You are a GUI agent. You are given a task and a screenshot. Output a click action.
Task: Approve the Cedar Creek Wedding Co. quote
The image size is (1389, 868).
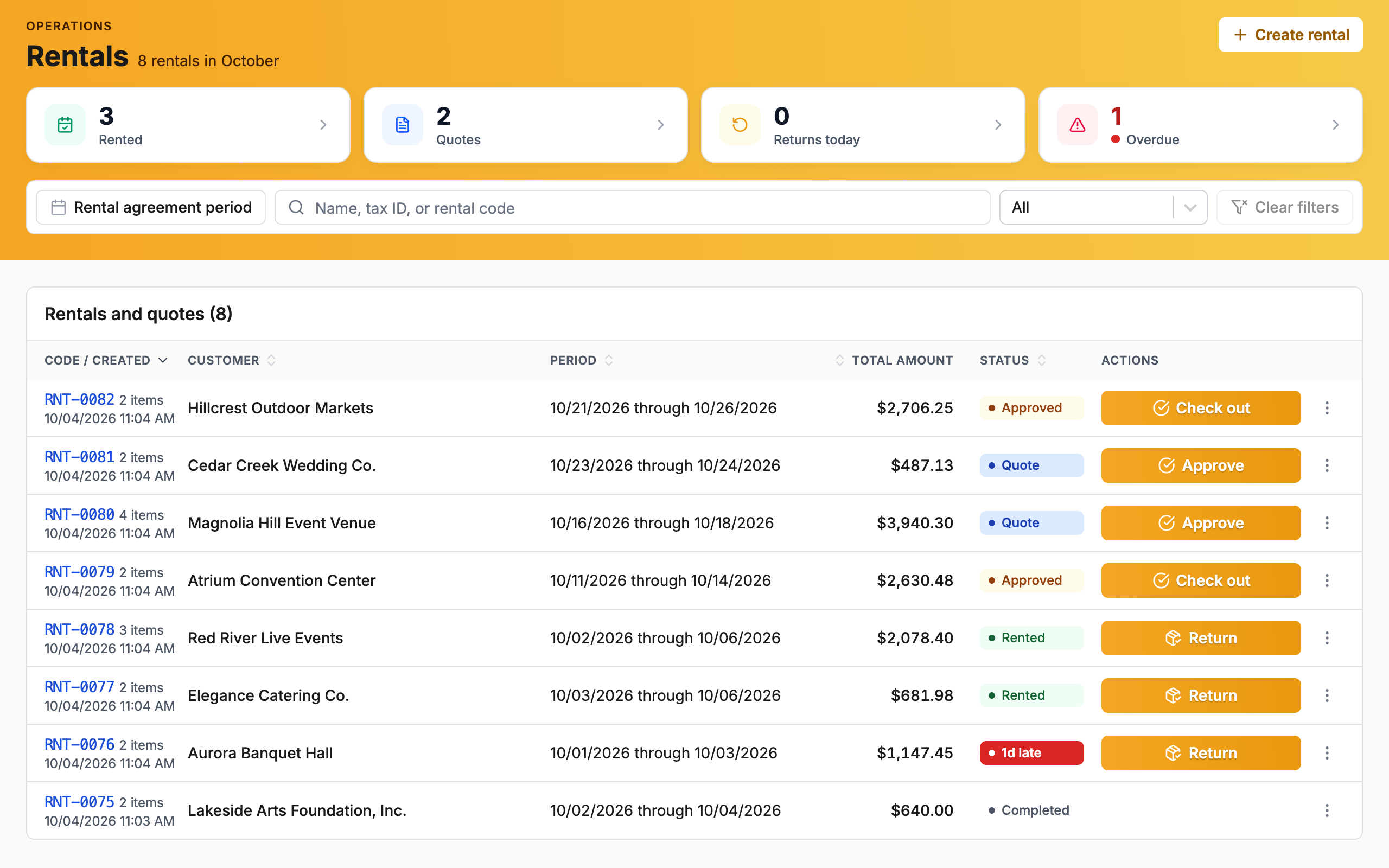[1201, 465]
